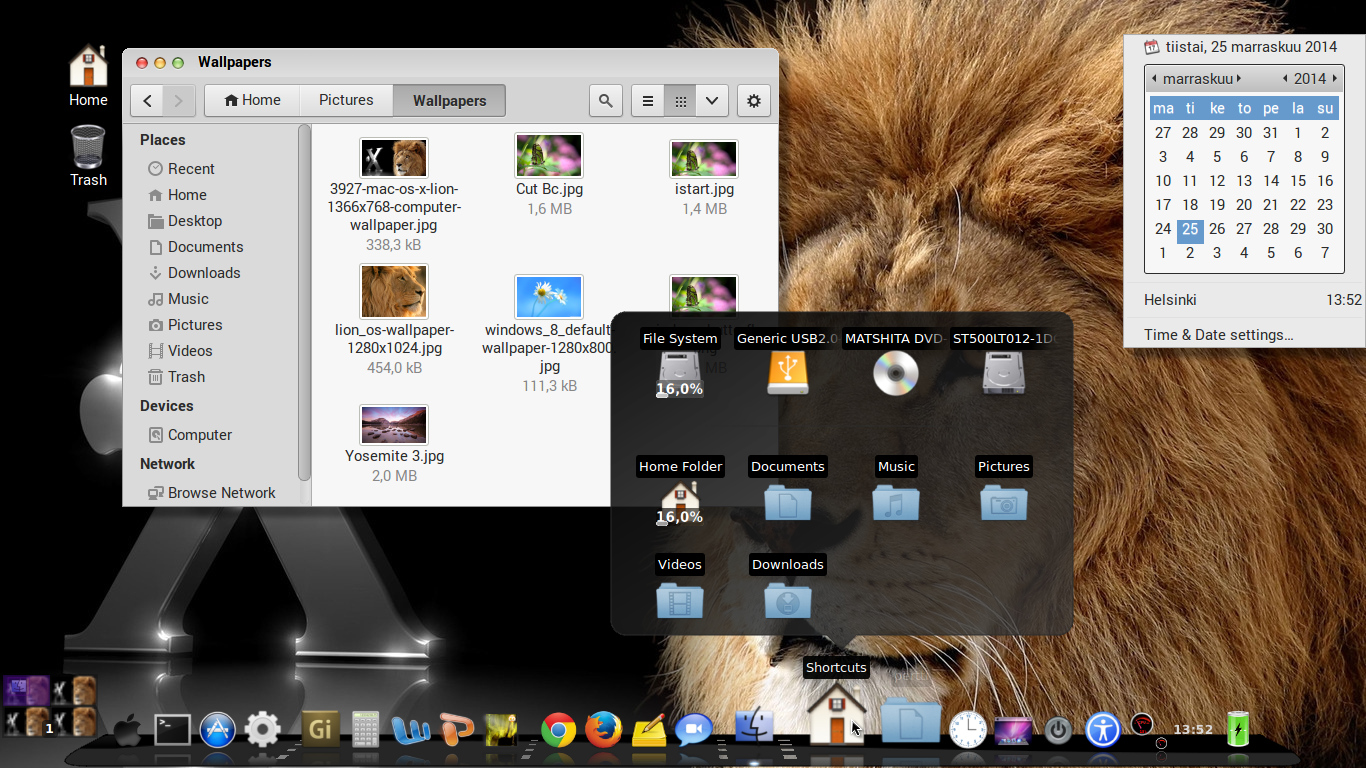Click the green battery icon in dock
This screenshot has height=768, width=1366.
[1238, 729]
